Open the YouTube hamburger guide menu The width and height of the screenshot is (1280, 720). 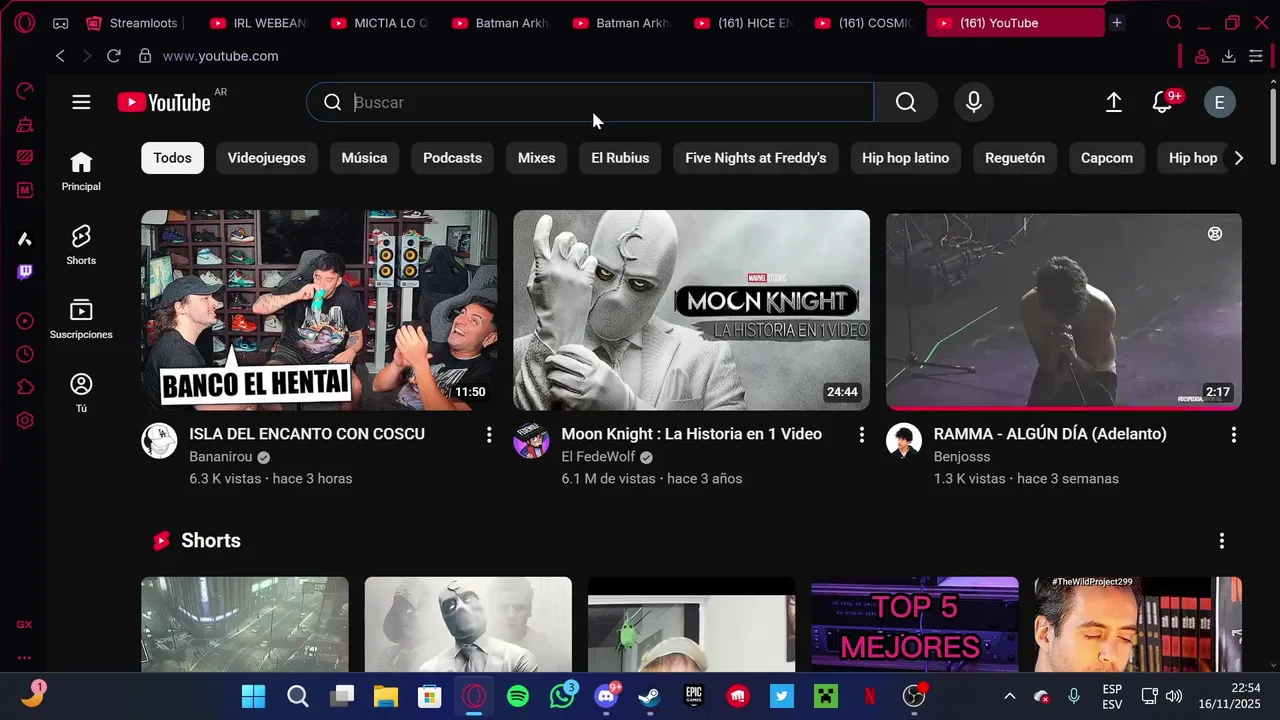(81, 102)
